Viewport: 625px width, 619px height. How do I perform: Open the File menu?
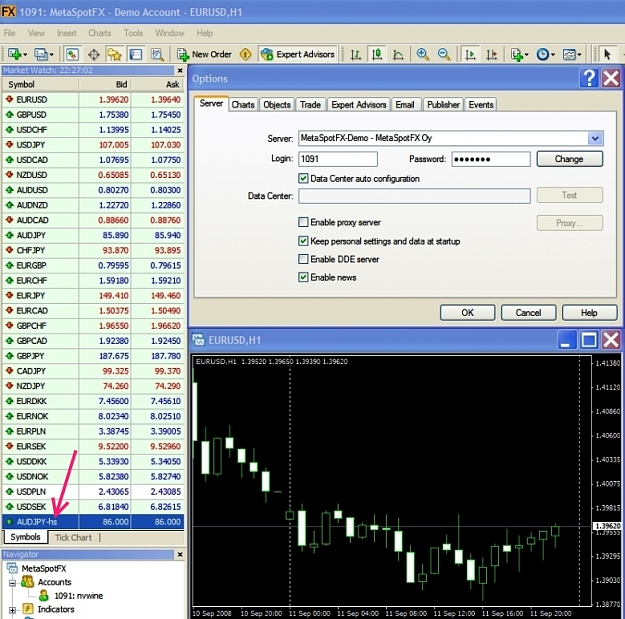10,33
